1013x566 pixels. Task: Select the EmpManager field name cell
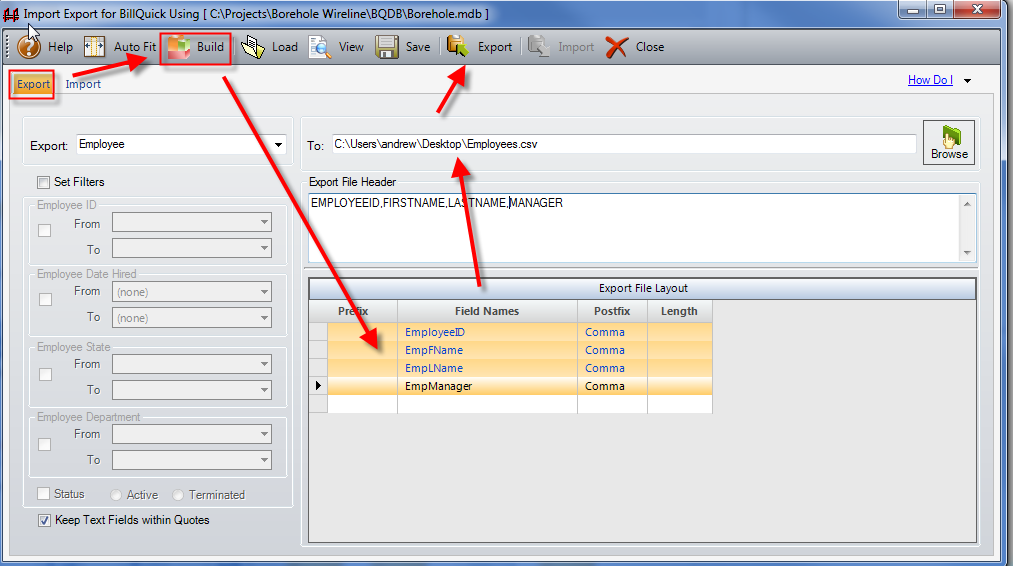point(487,386)
